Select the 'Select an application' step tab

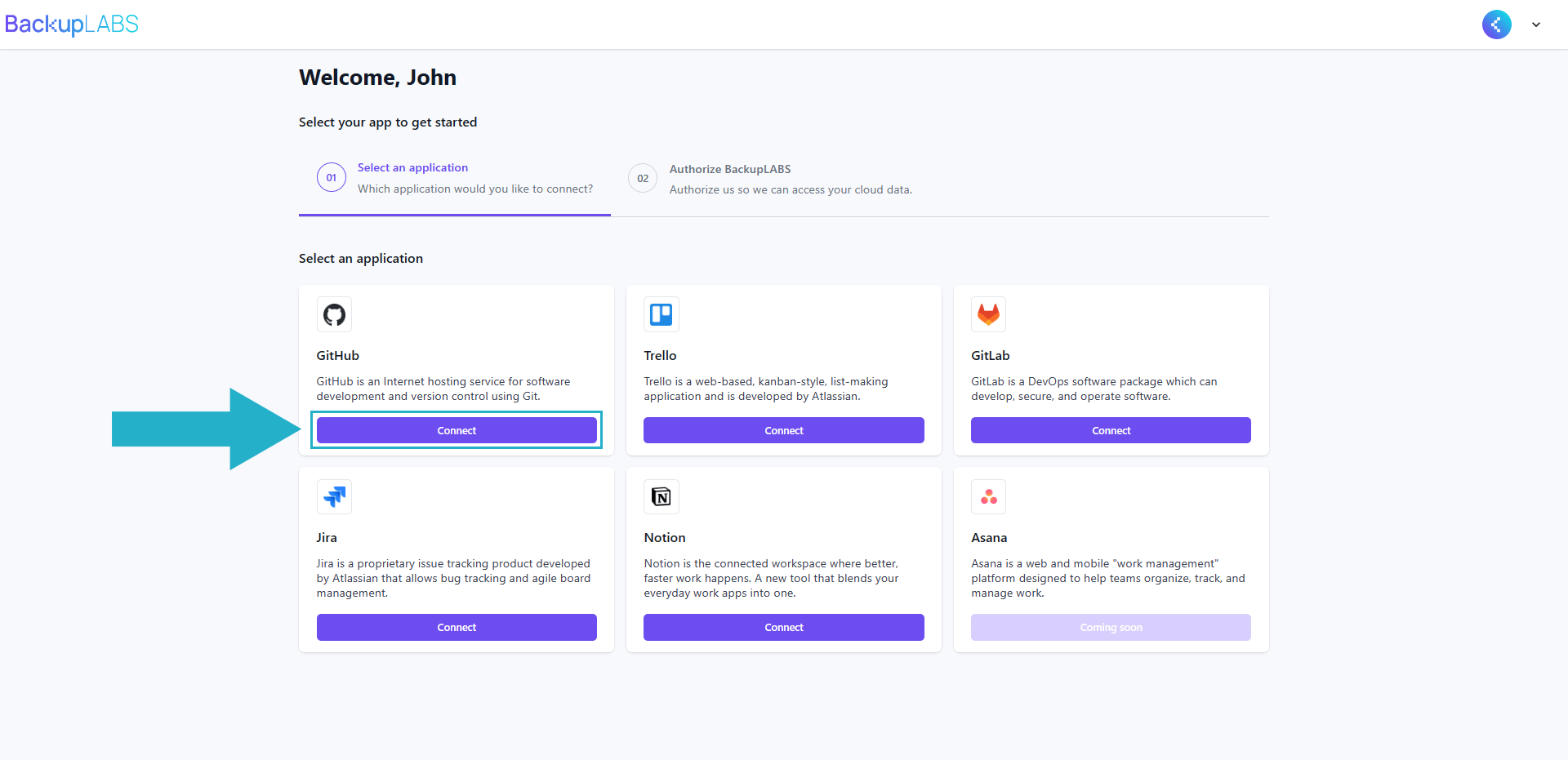pyautogui.click(x=455, y=178)
